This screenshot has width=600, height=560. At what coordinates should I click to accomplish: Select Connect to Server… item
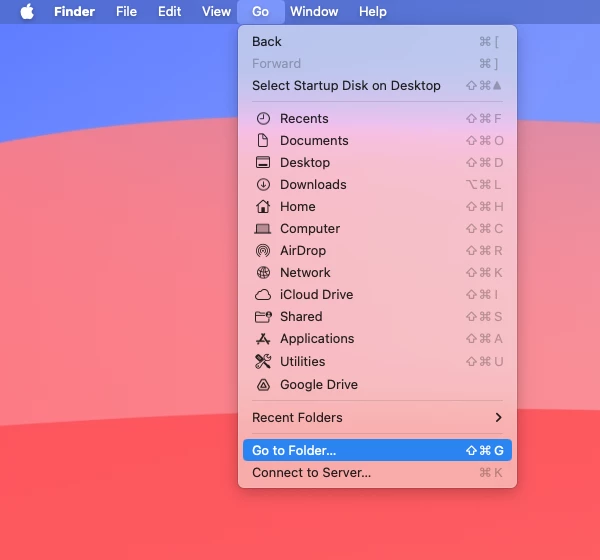(x=377, y=472)
